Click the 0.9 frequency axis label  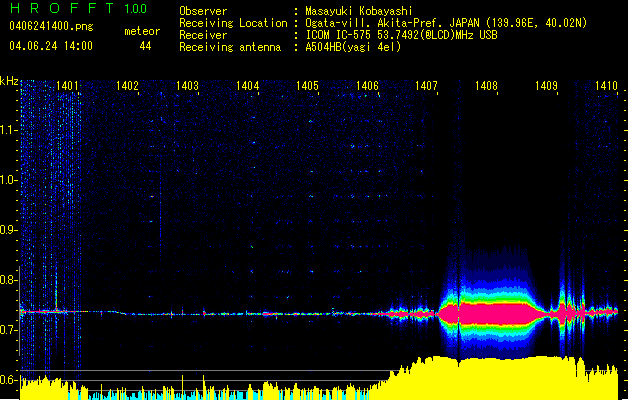coord(8,230)
